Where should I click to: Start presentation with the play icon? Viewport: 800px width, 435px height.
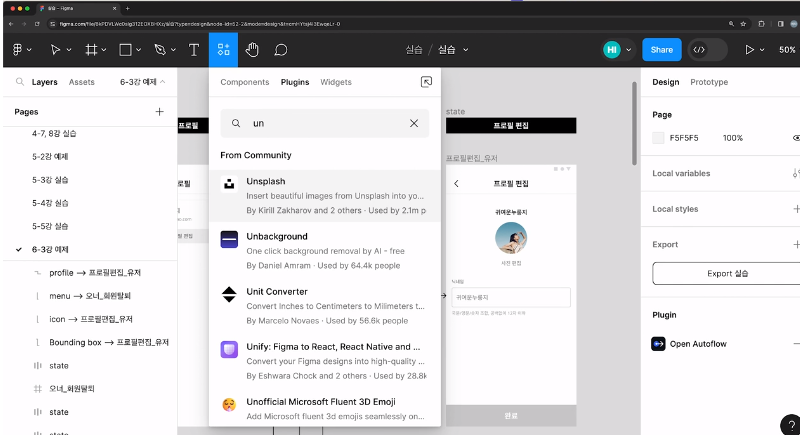pos(749,49)
